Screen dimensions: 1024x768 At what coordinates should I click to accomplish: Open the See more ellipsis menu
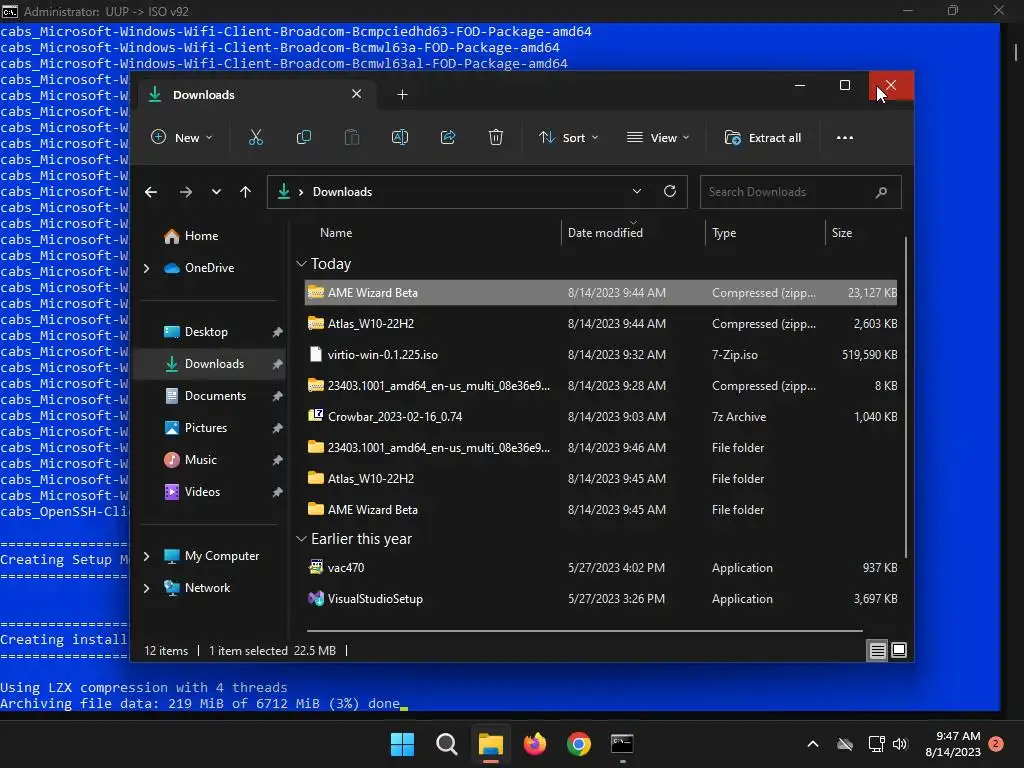click(844, 138)
